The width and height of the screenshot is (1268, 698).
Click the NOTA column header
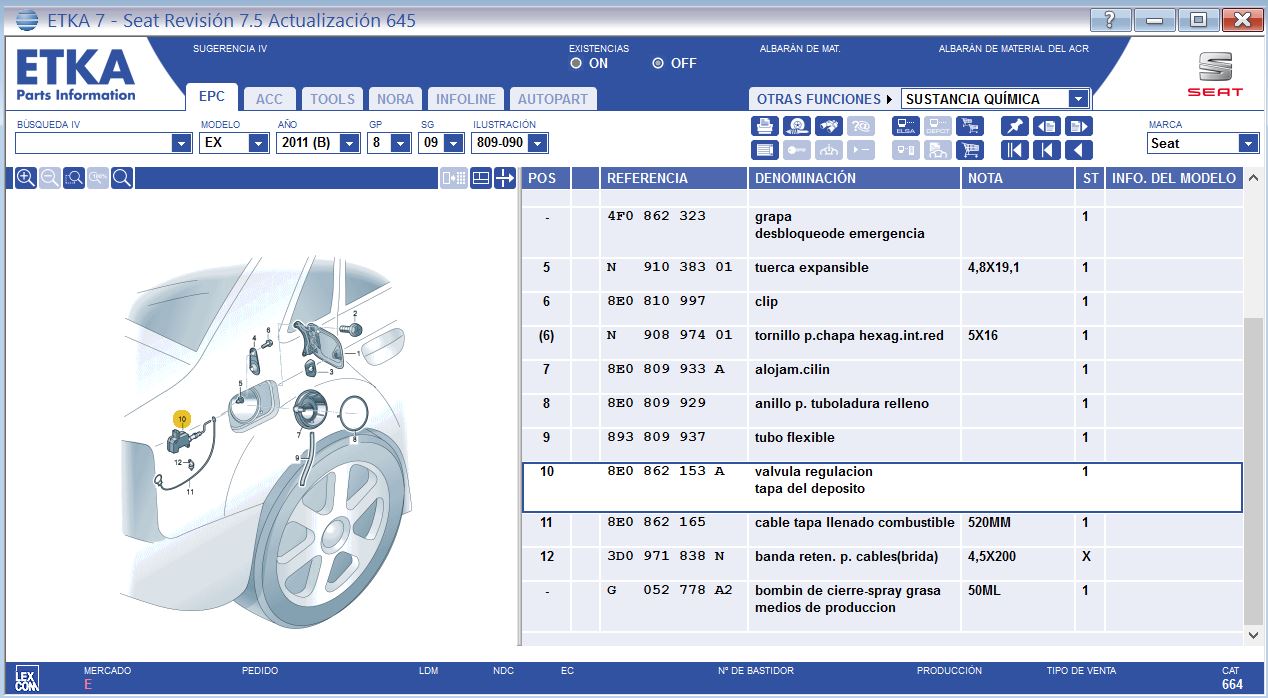coord(1018,178)
